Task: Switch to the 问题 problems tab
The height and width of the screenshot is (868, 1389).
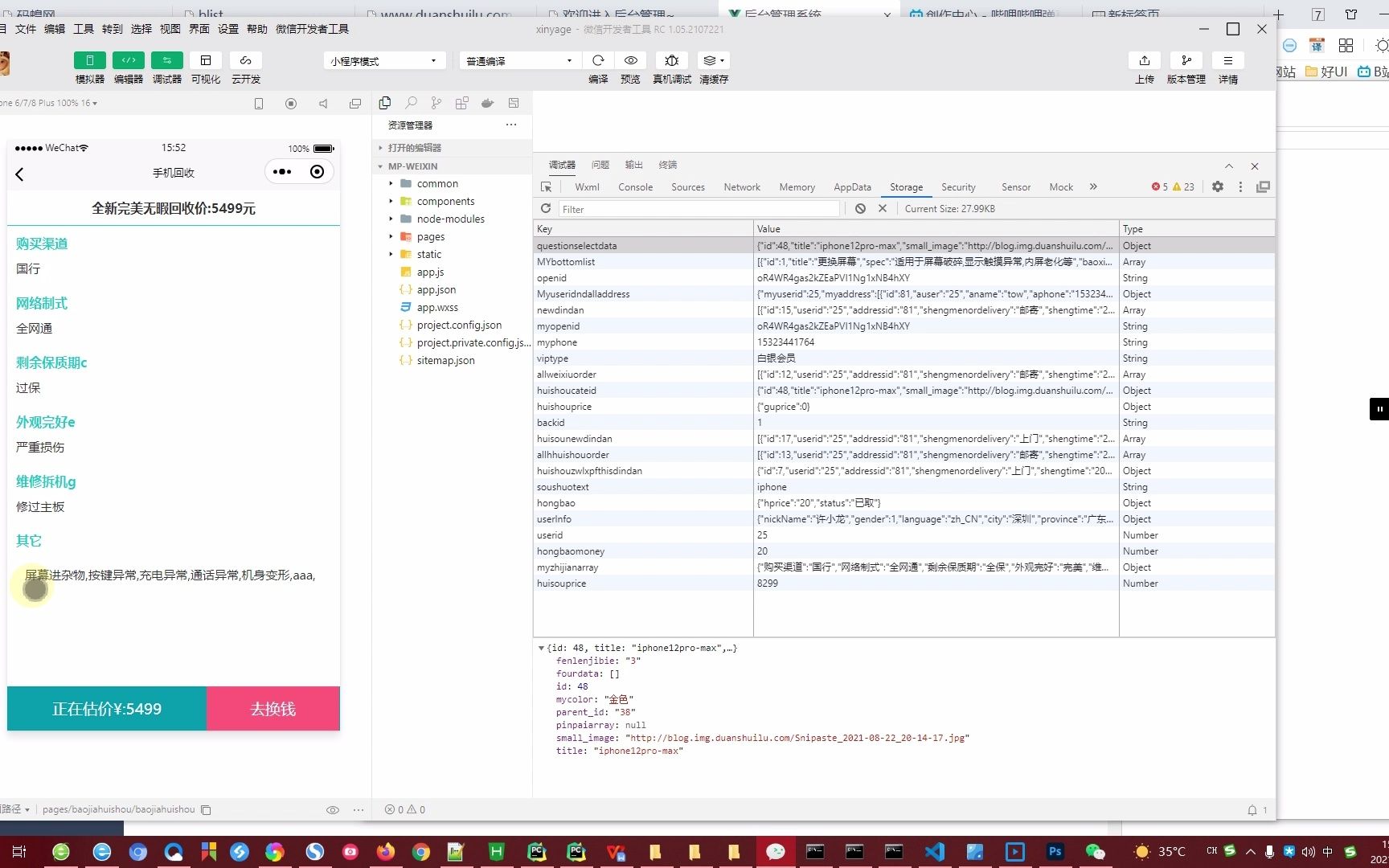Action: [x=600, y=165]
